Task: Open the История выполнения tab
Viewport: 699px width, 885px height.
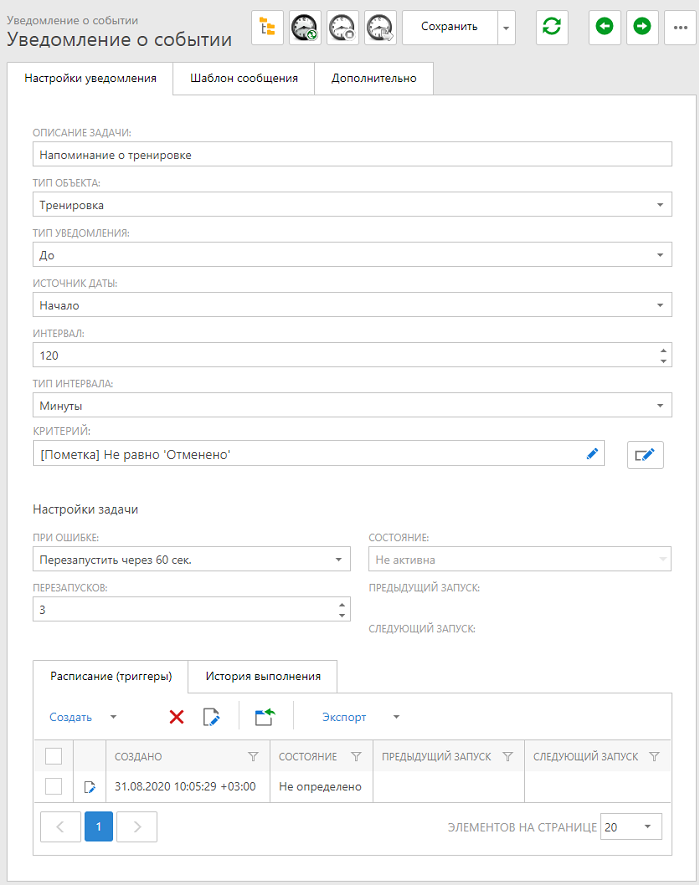Action: coord(263,676)
